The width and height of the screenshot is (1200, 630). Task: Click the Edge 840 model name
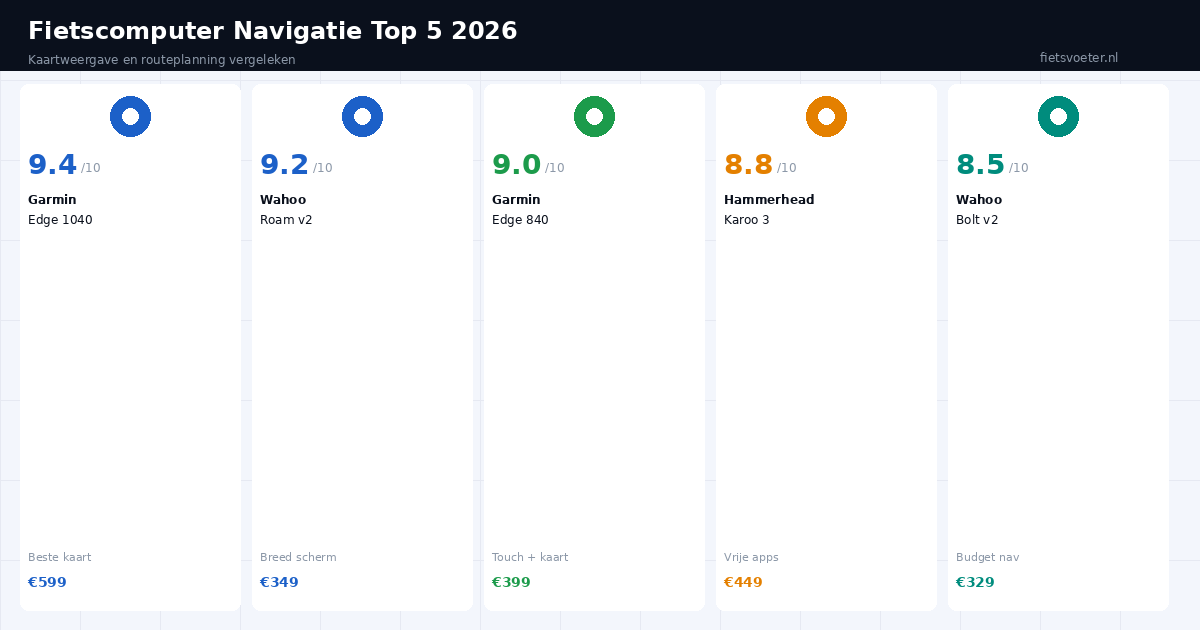(x=520, y=220)
